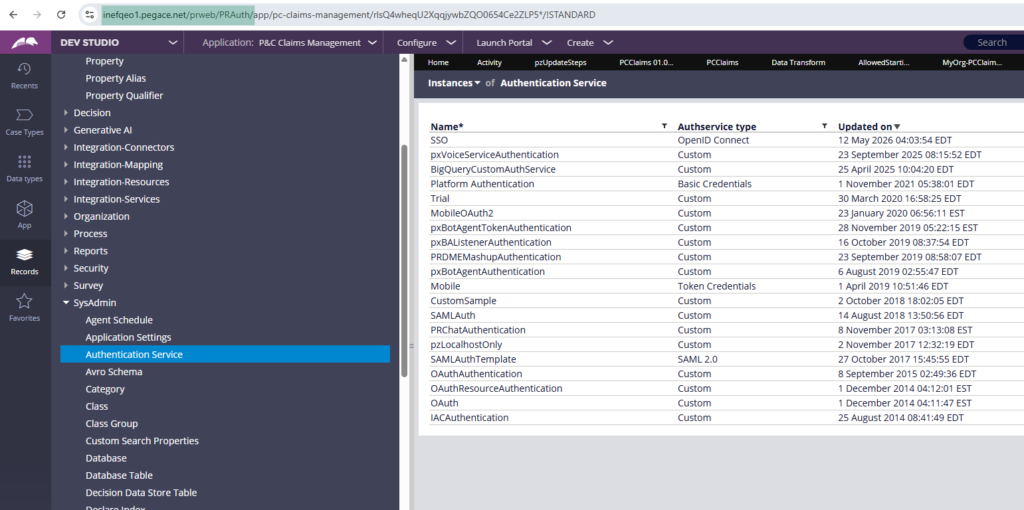Select Property Alias in the tree
Image resolution: width=1024 pixels, height=510 pixels.
point(116,78)
